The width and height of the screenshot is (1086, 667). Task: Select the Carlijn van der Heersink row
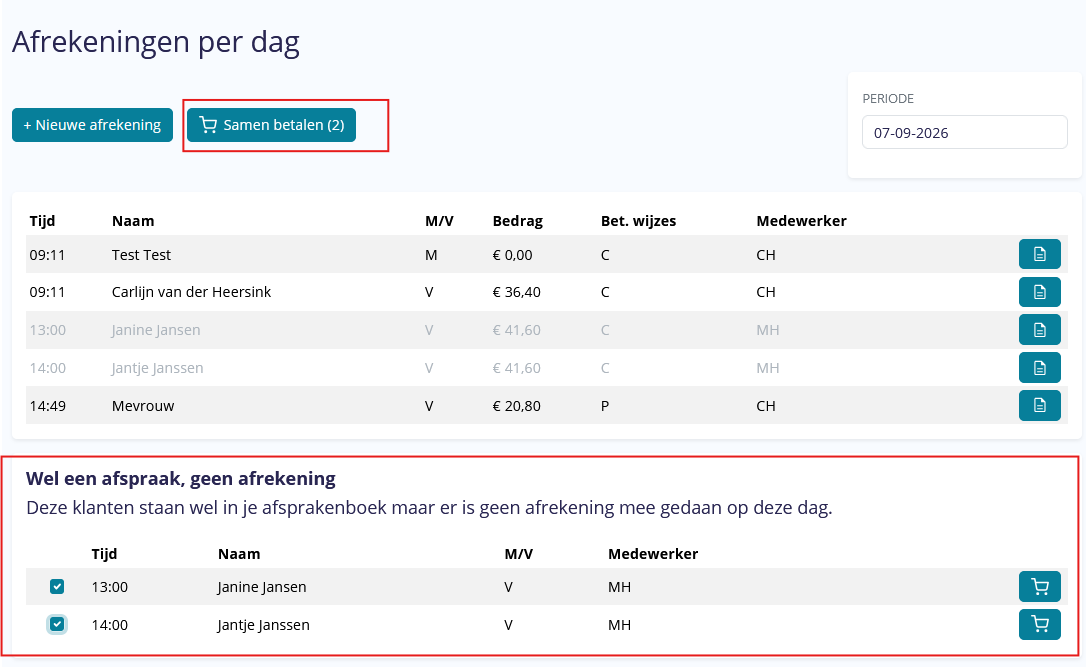tap(546, 292)
